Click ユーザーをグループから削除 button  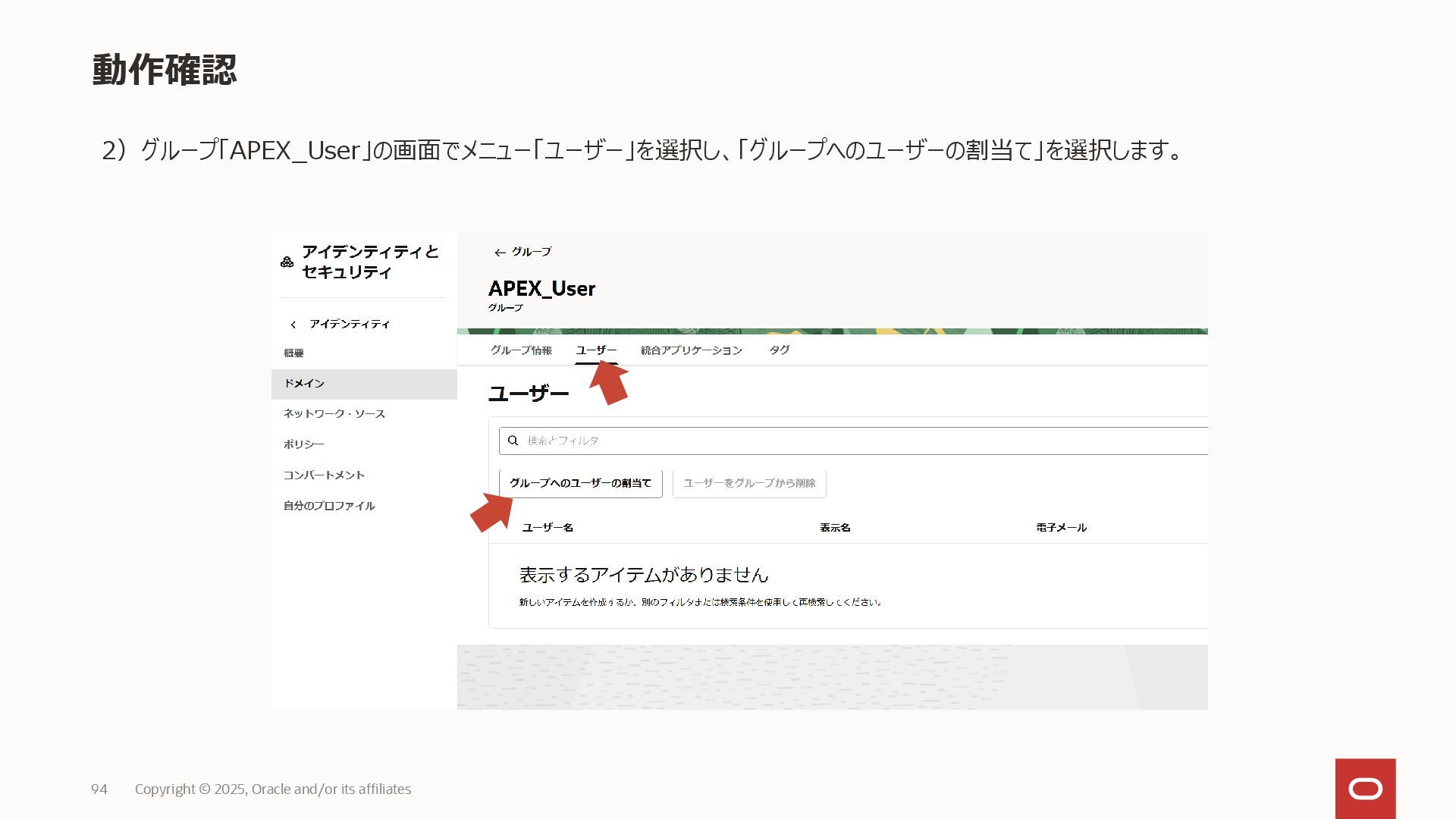749,483
